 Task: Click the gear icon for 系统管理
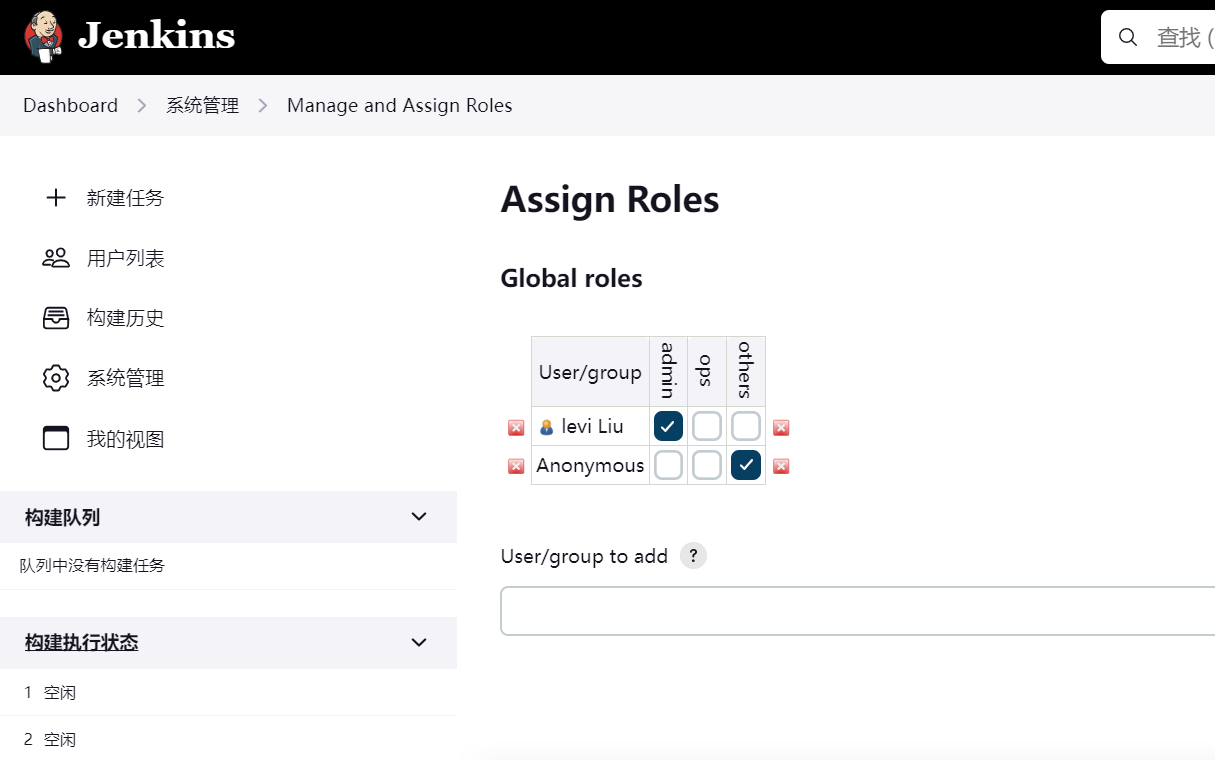point(56,378)
